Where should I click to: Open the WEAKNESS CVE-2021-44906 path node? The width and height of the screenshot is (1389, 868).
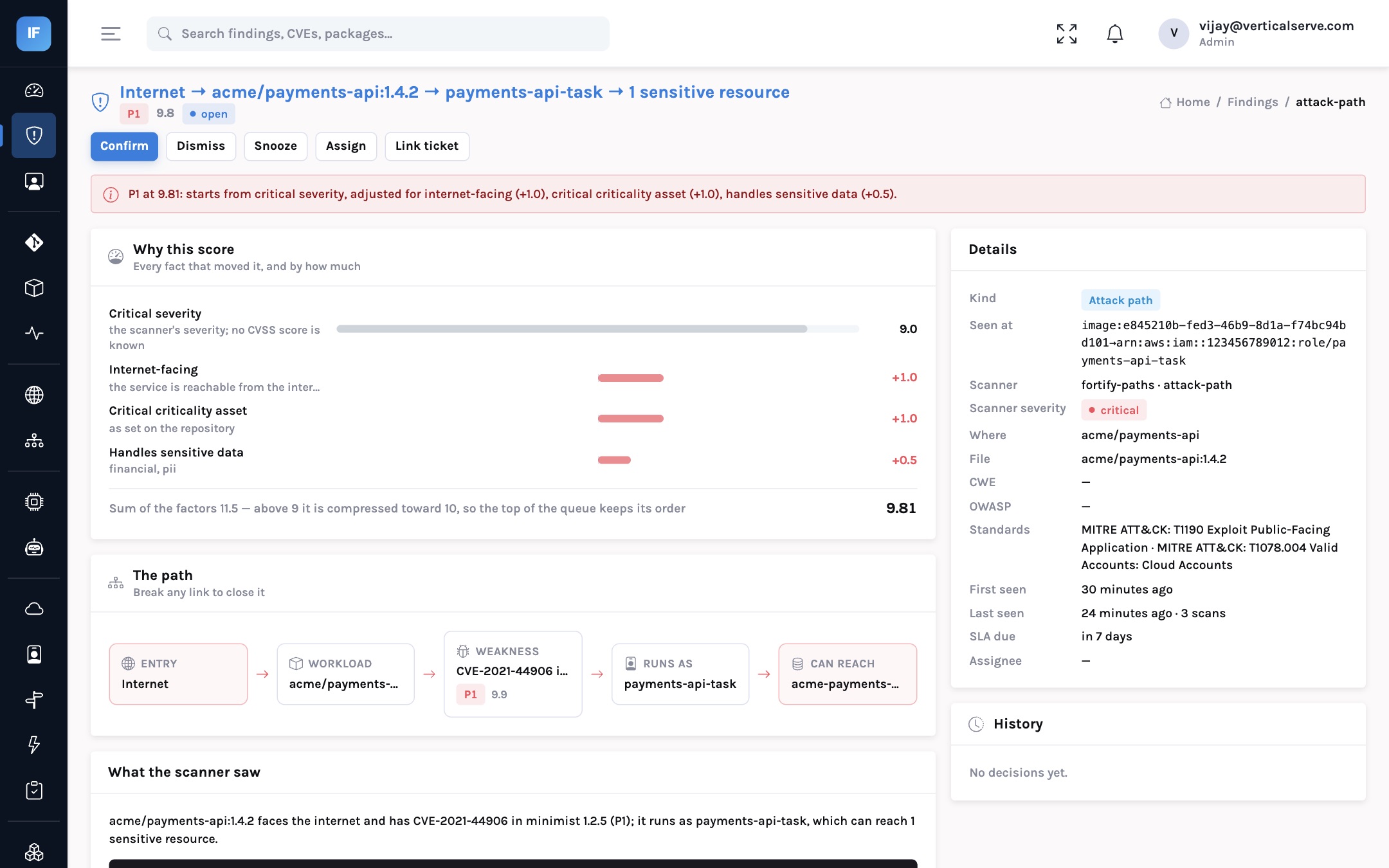pyautogui.click(x=513, y=674)
